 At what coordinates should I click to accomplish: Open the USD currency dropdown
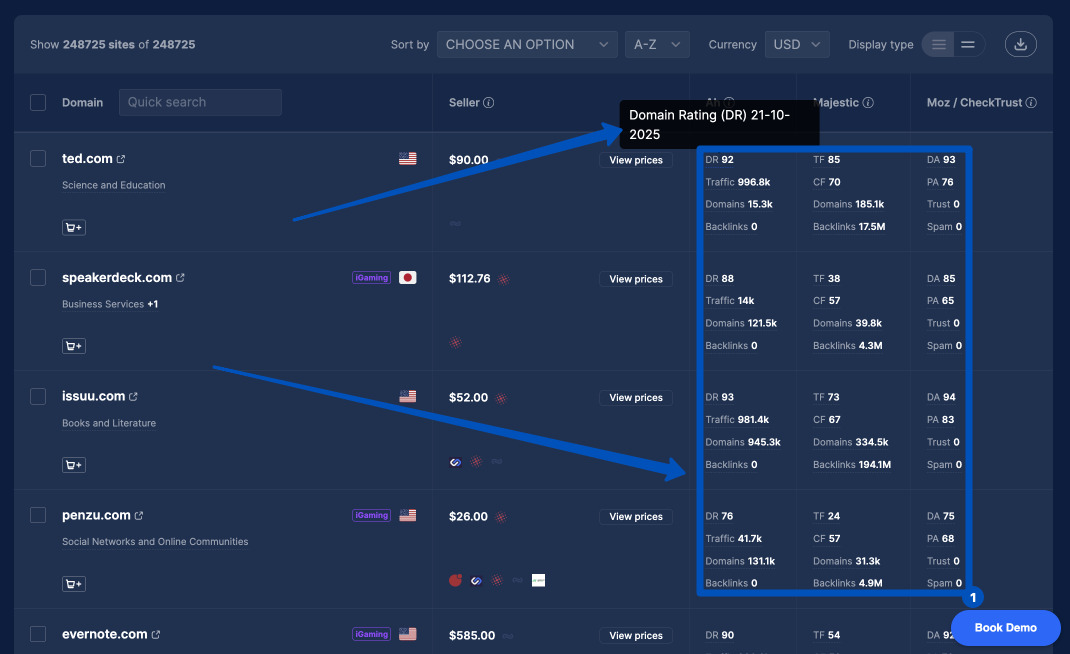[796, 44]
